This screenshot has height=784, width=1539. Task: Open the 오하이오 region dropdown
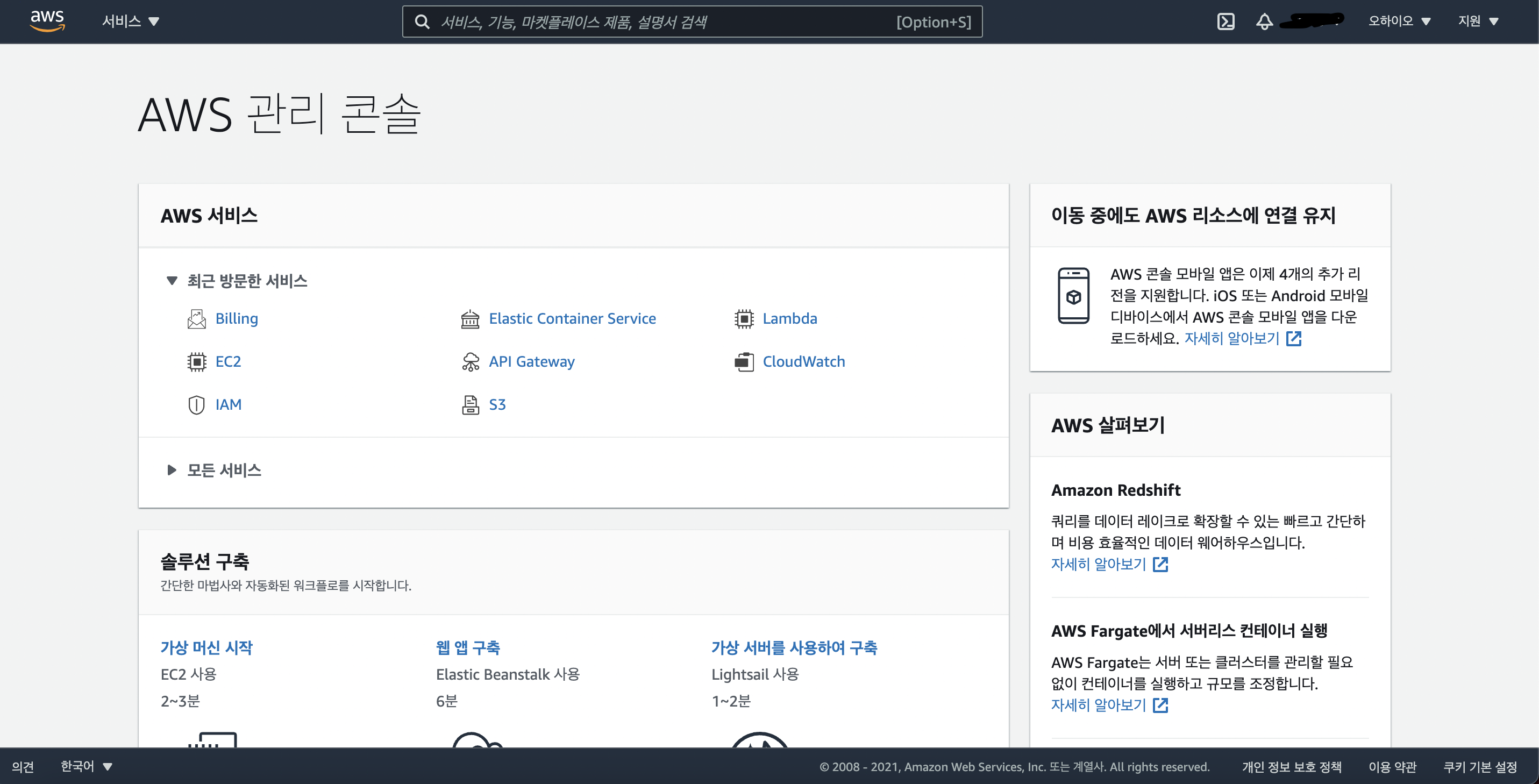[x=1399, y=22]
